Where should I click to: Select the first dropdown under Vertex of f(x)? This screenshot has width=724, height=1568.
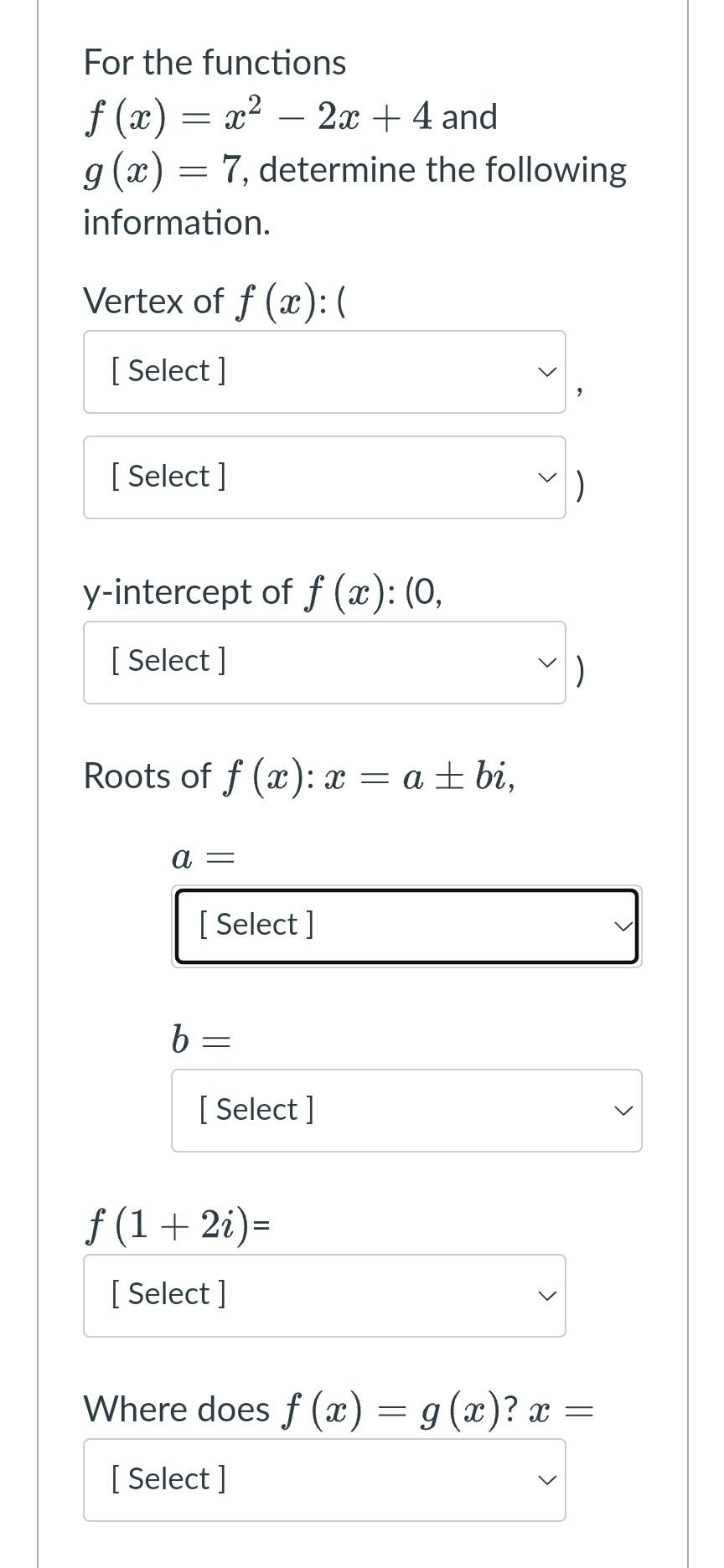[324, 371]
